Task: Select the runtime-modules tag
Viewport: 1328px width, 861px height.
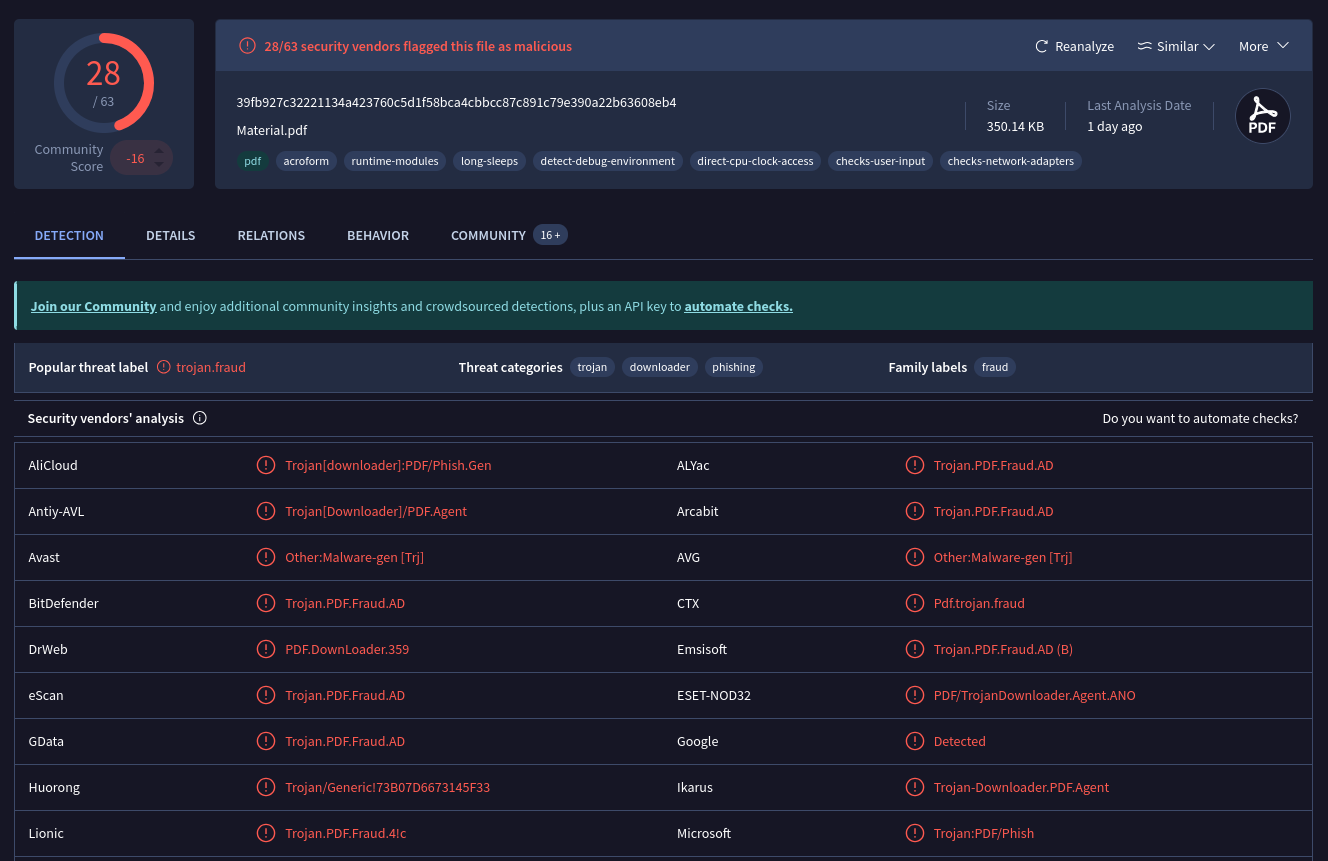Action: 395,161
